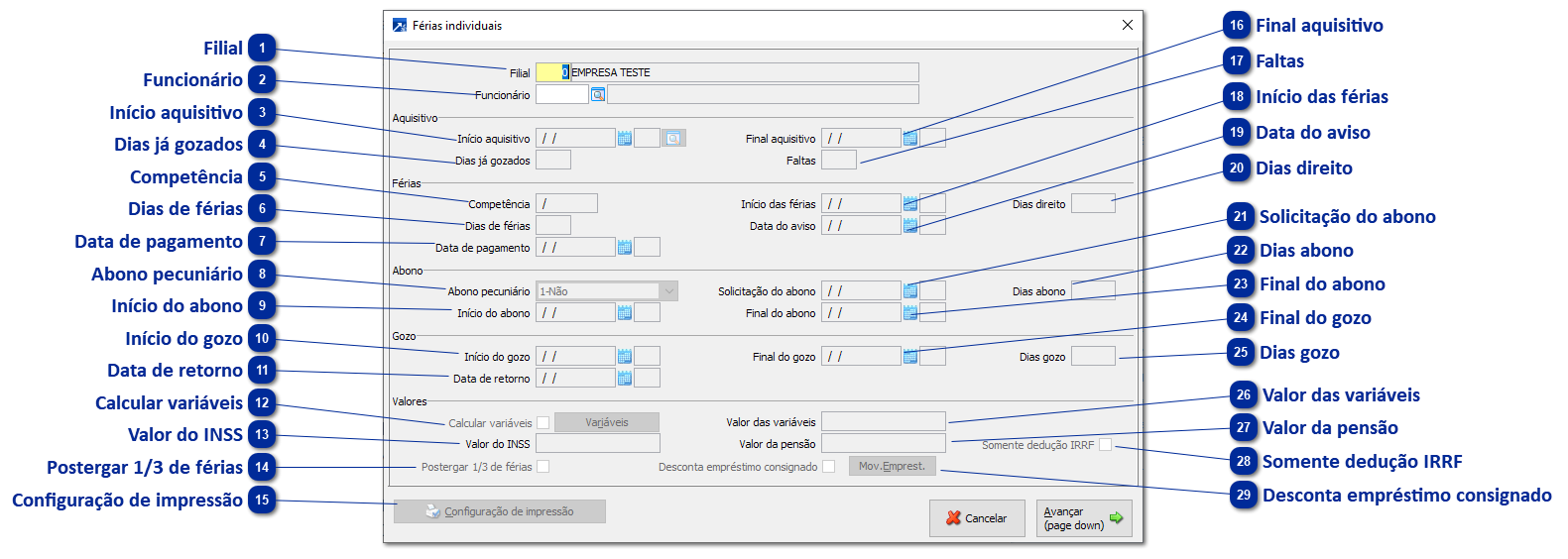Viewport: 1568px width, 559px height.
Task: Click the Final aquisitivo date field
Action: coord(861,139)
